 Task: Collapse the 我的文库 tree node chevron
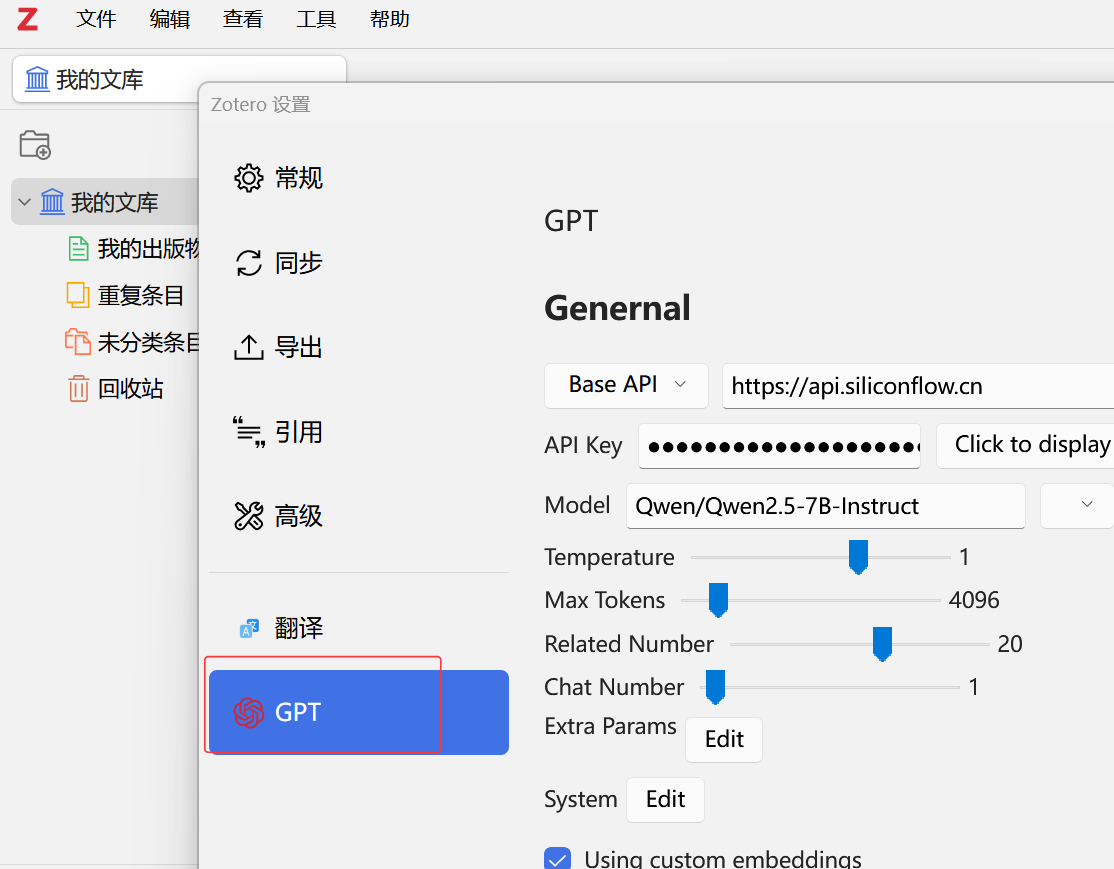click(x=24, y=202)
